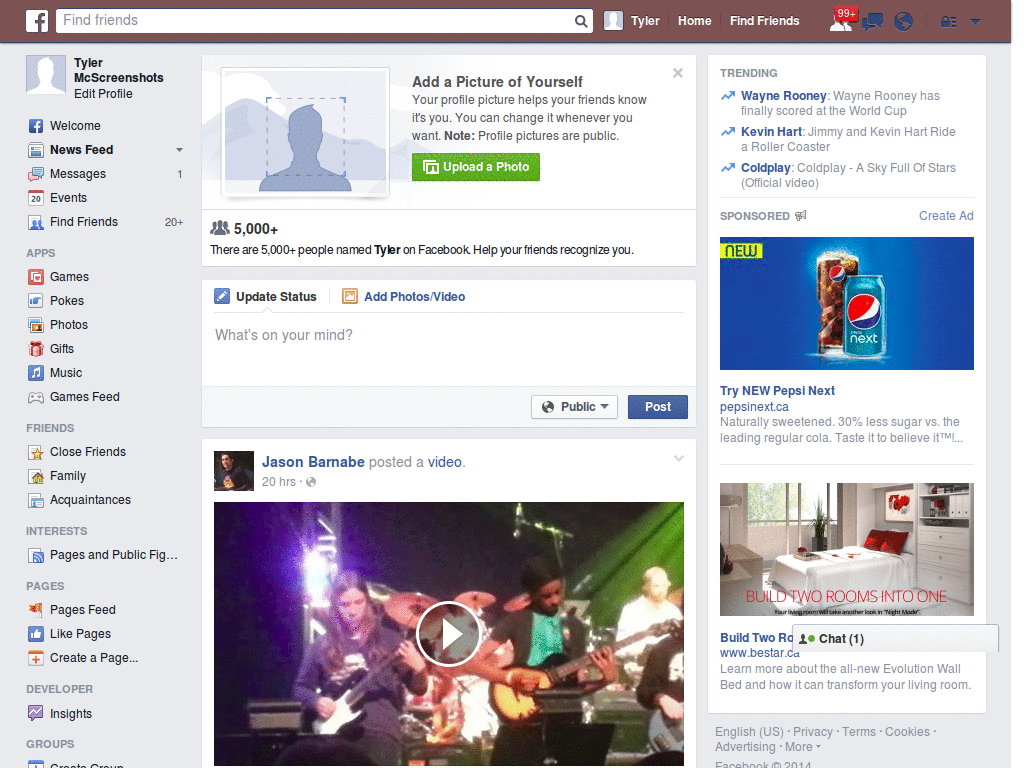Viewport: 1024px width, 768px height.
Task: Open privacy shortcuts lock icon
Action: coord(948,22)
